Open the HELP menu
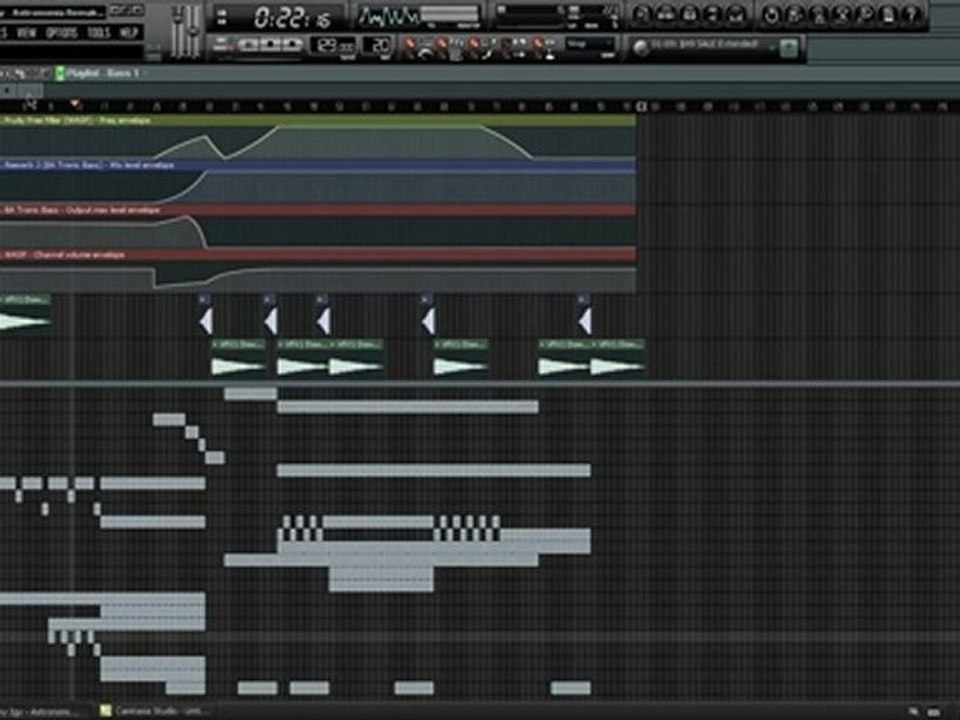Screen dimensions: 960x720 click(129, 32)
